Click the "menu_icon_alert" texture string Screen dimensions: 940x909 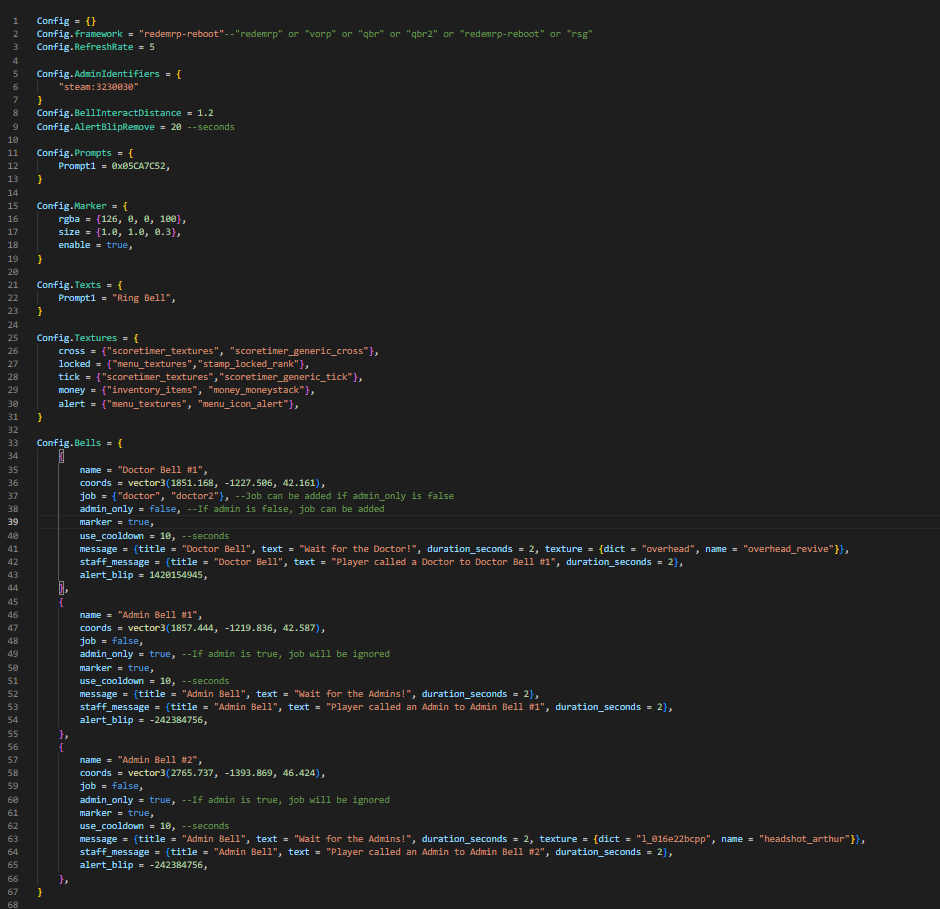click(x=246, y=403)
